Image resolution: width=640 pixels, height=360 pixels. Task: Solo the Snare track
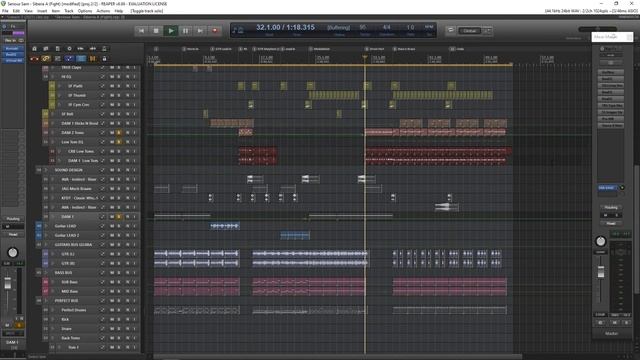pyautogui.click(x=119, y=329)
